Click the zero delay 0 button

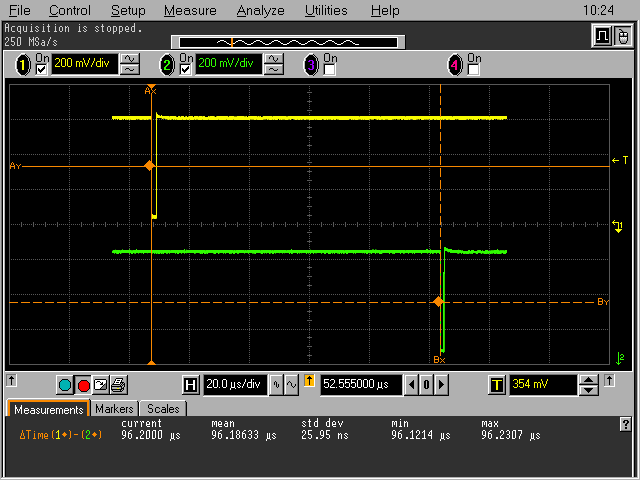pos(426,385)
